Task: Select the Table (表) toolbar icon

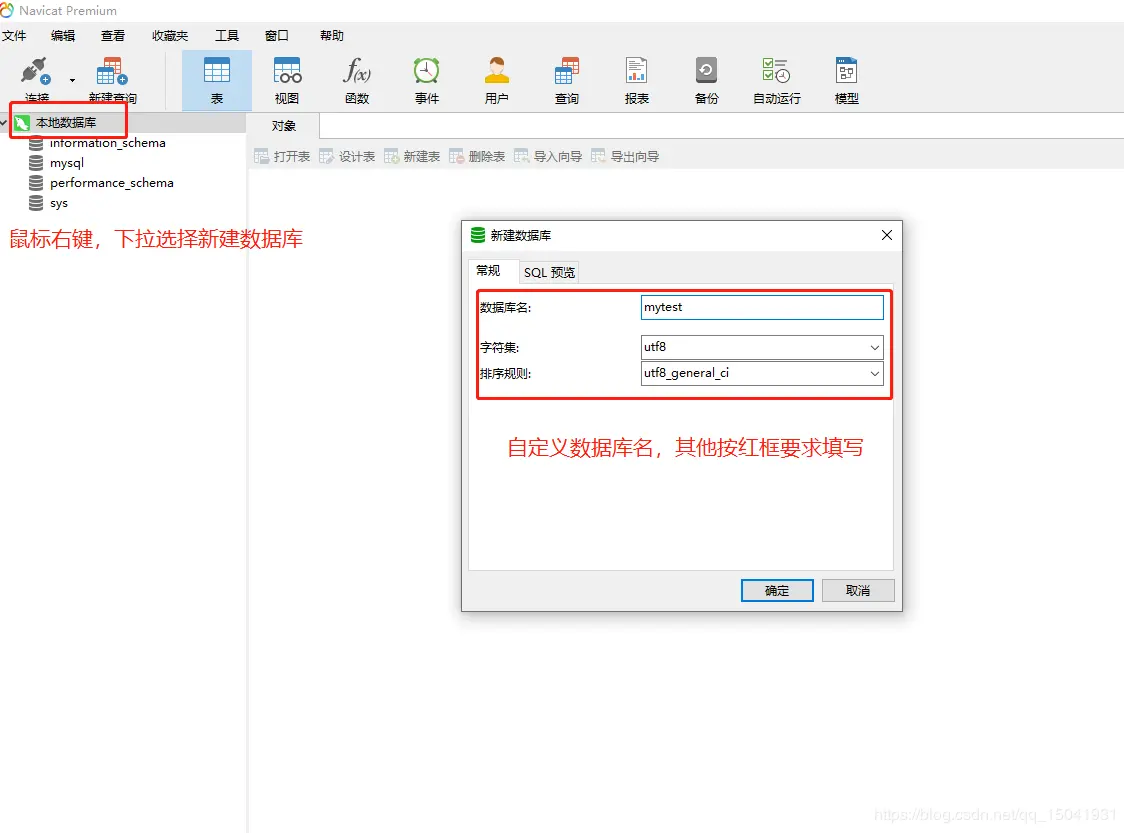Action: point(216,80)
